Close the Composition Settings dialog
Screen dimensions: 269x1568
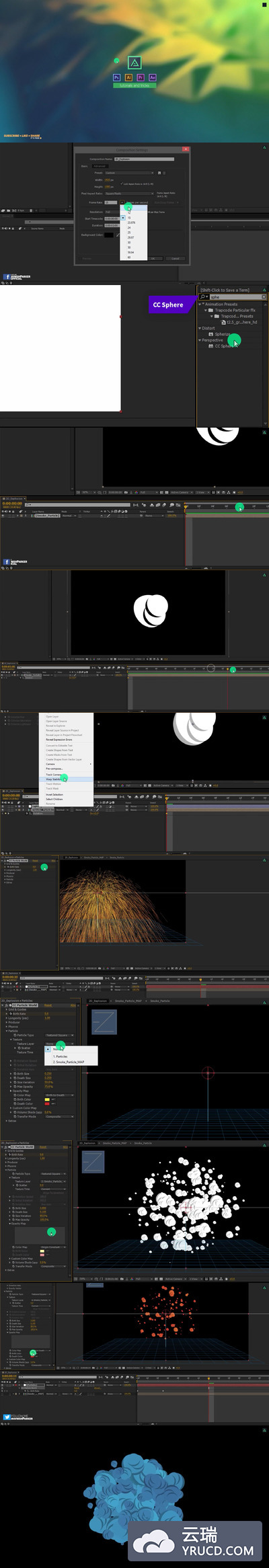(x=186, y=149)
